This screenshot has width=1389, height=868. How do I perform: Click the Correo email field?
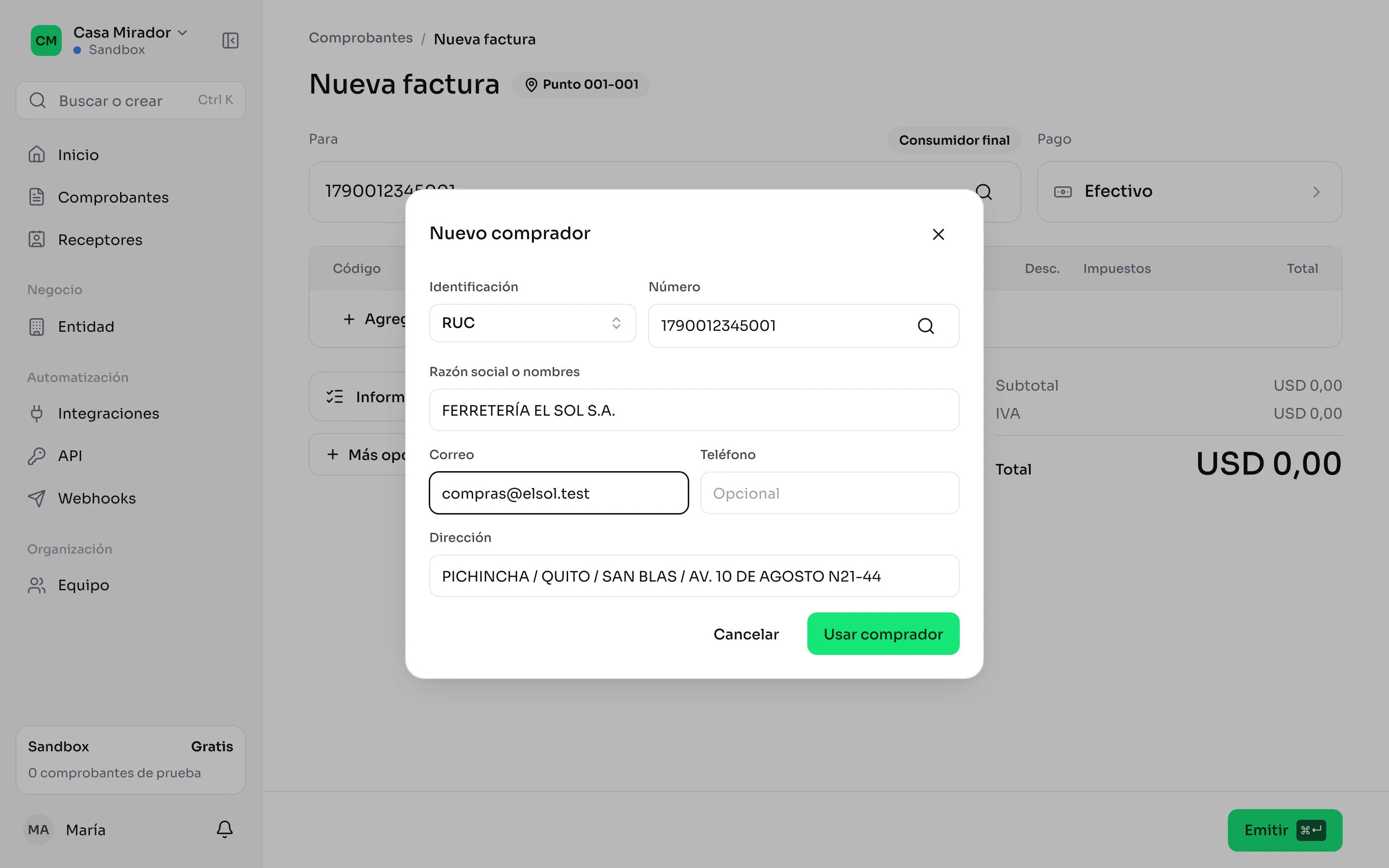tap(558, 492)
